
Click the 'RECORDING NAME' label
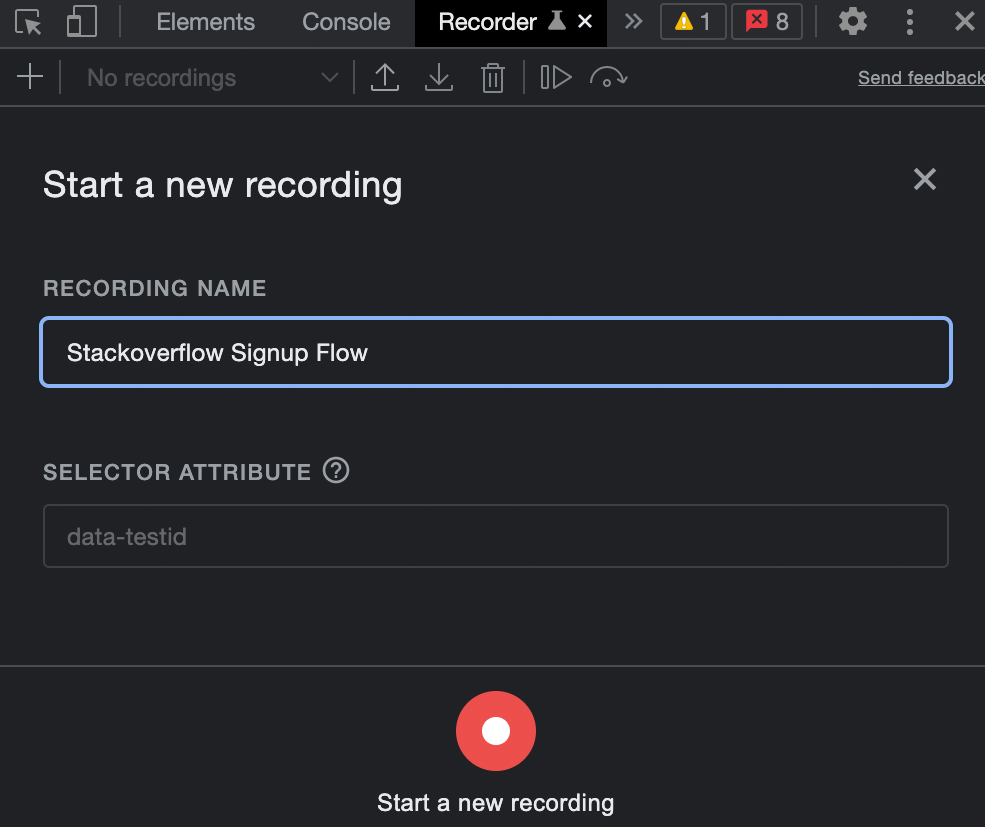click(155, 288)
